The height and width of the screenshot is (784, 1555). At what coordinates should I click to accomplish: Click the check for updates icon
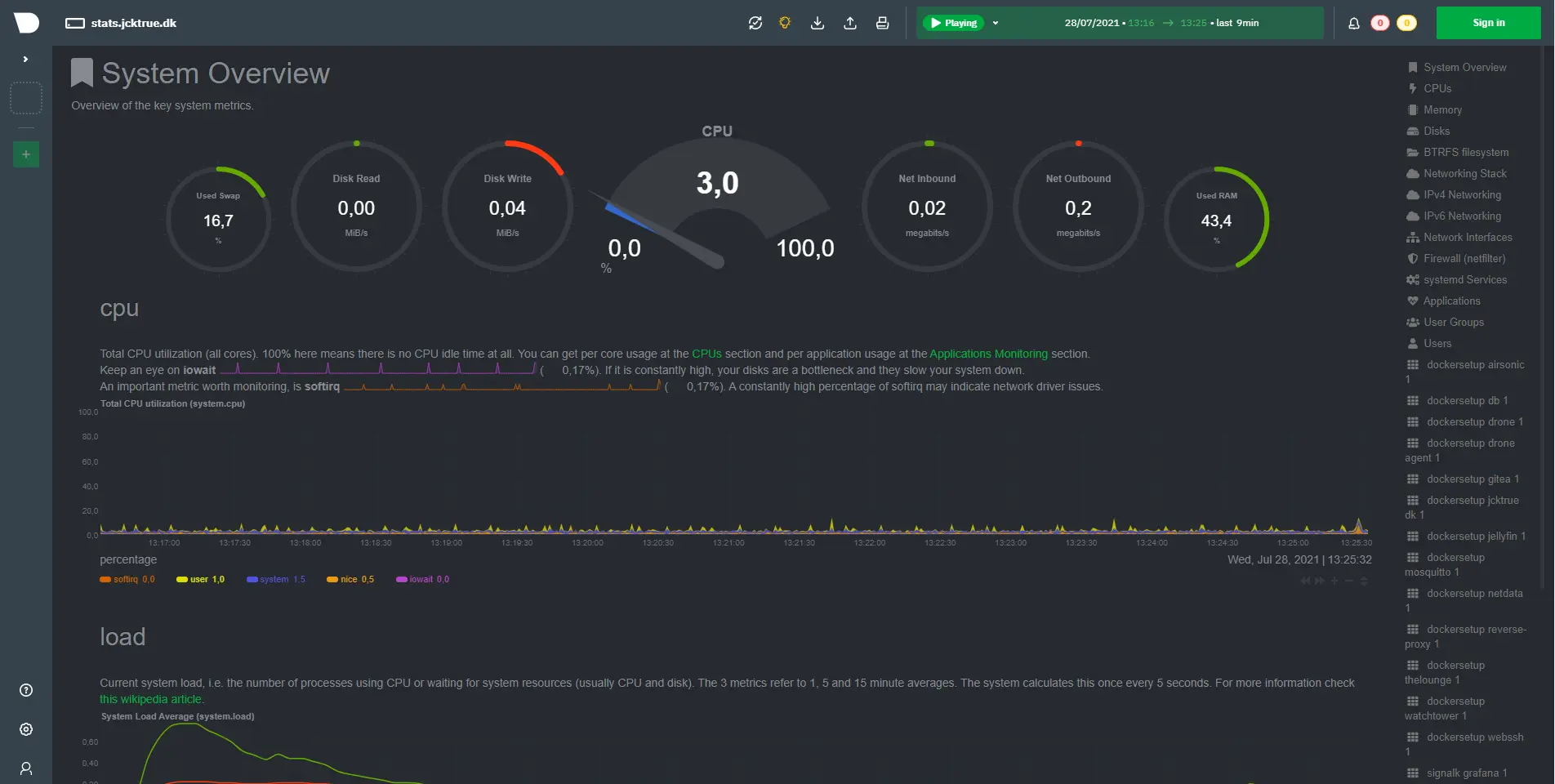(x=755, y=23)
